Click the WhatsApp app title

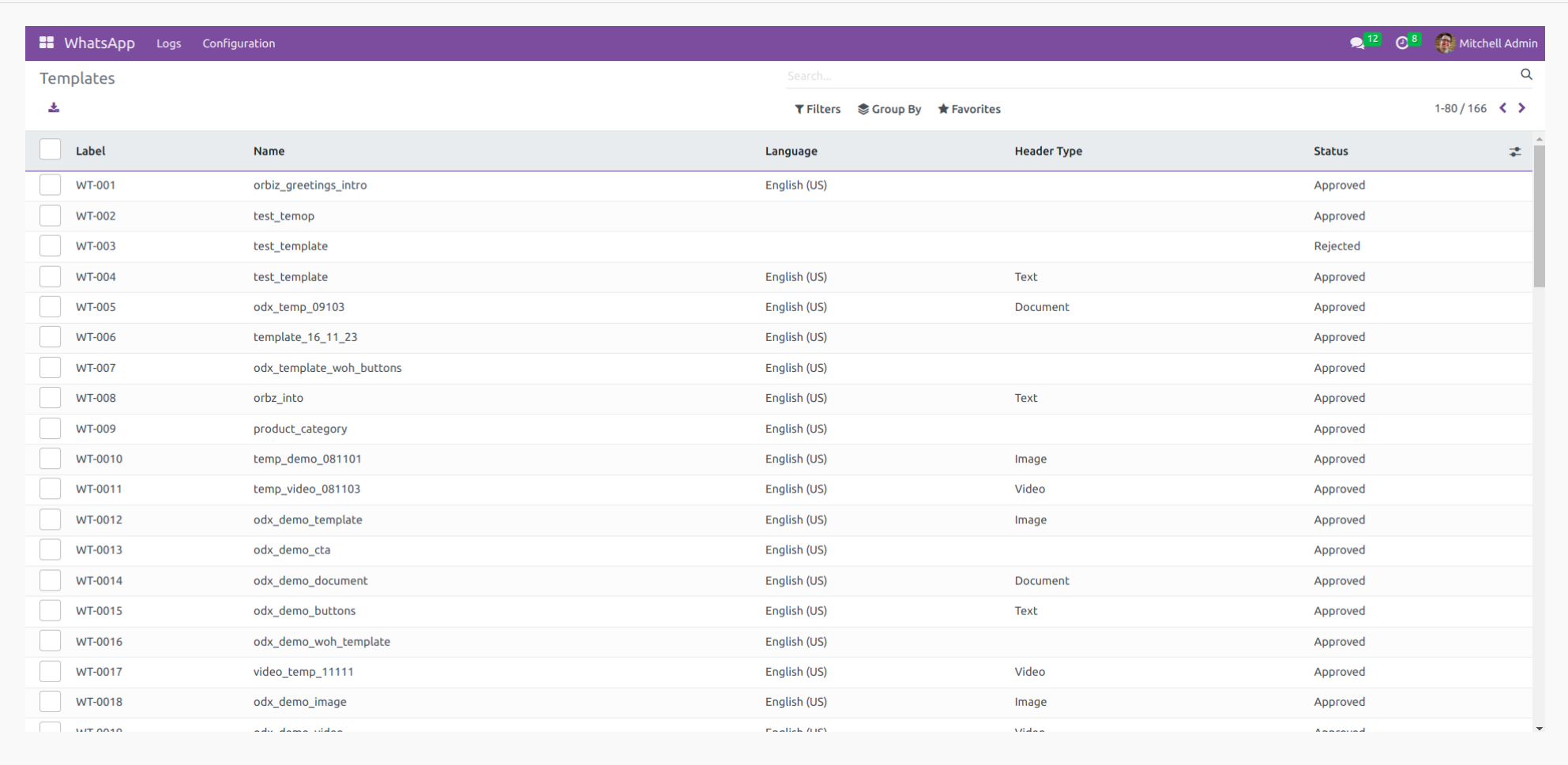click(100, 43)
